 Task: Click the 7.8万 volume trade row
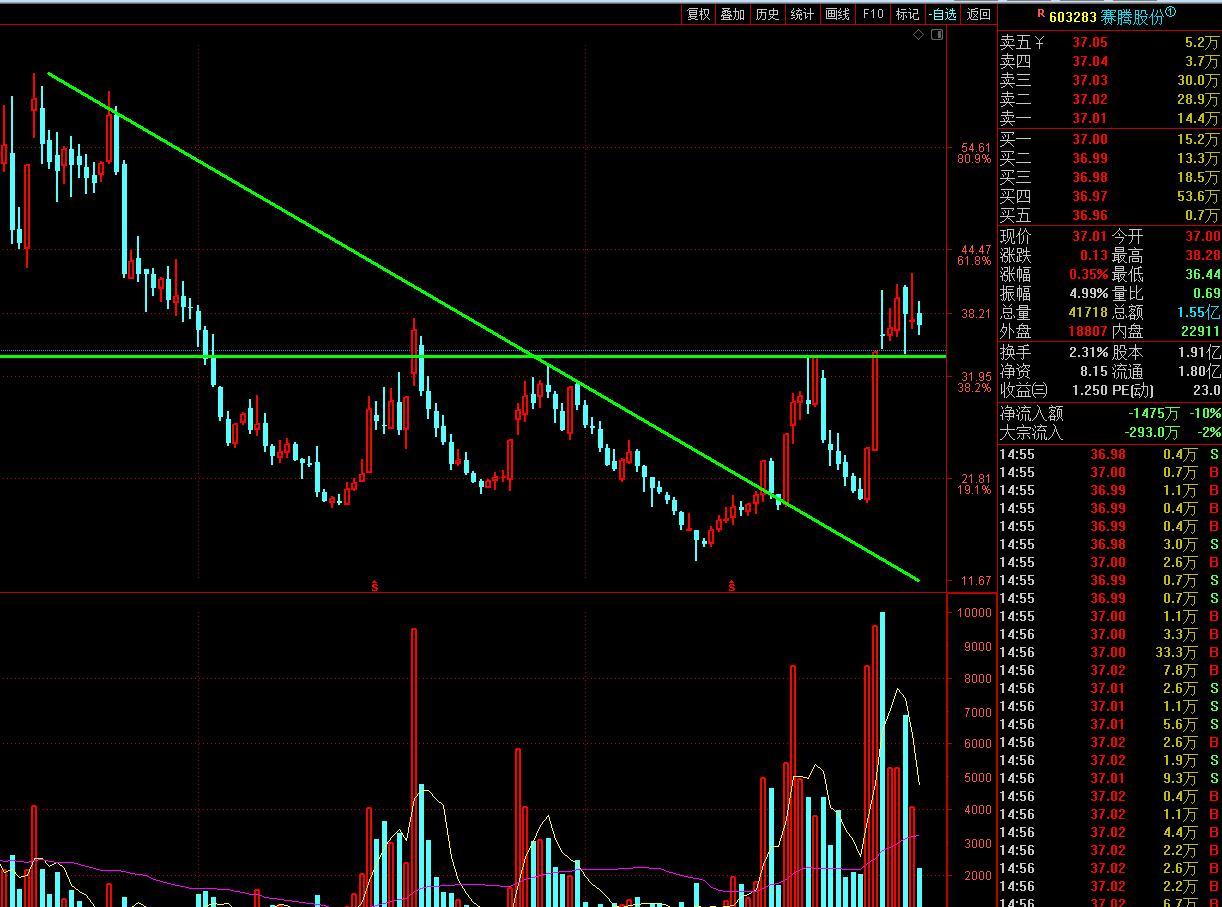1110,670
